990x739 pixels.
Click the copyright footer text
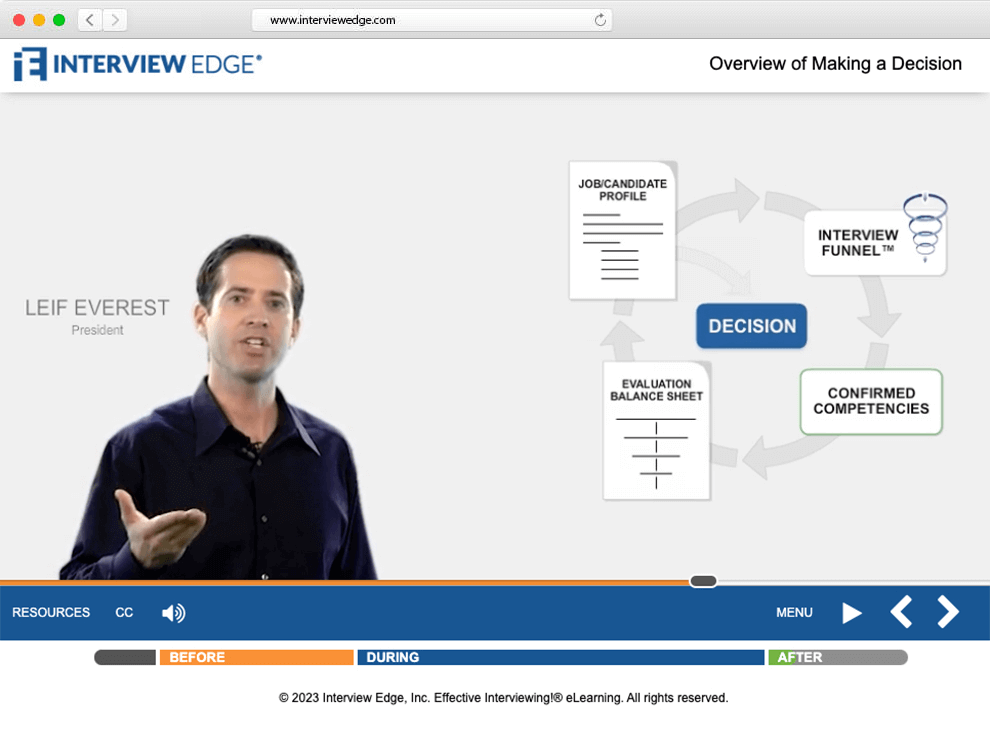(503, 698)
